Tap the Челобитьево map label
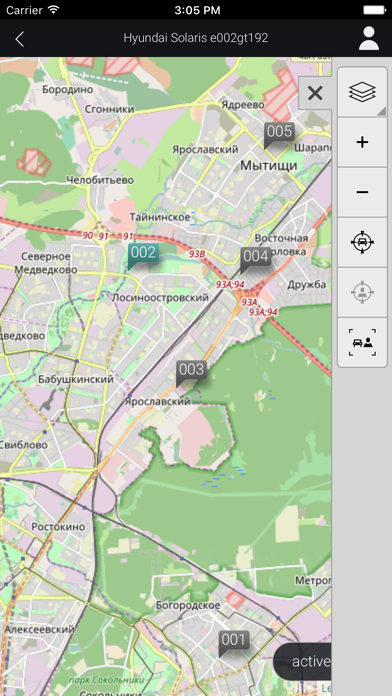The height and width of the screenshot is (696, 392). pos(100,180)
